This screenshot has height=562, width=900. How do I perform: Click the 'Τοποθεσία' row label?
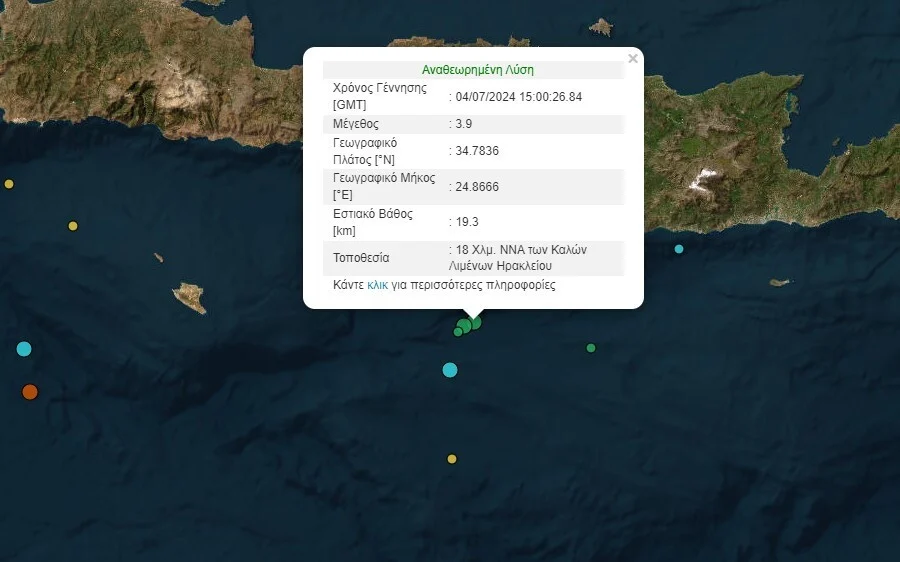point(361,258)
